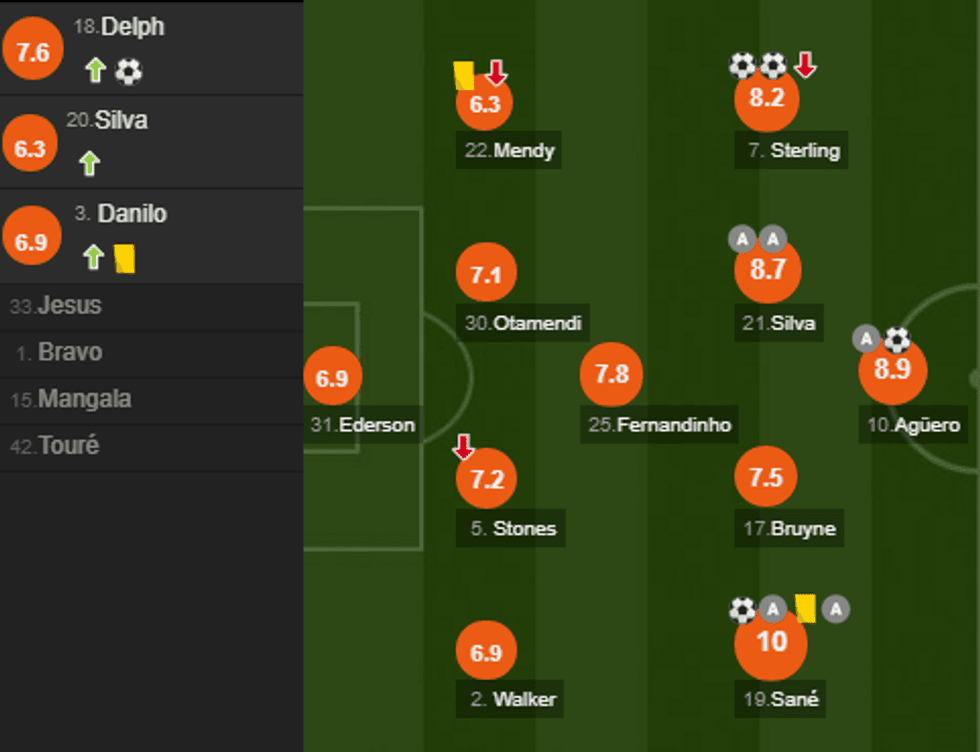The height and width of the screenshot is (752, 980).
Task: Click the 2. Walker name label
Action: click(512, 699)
